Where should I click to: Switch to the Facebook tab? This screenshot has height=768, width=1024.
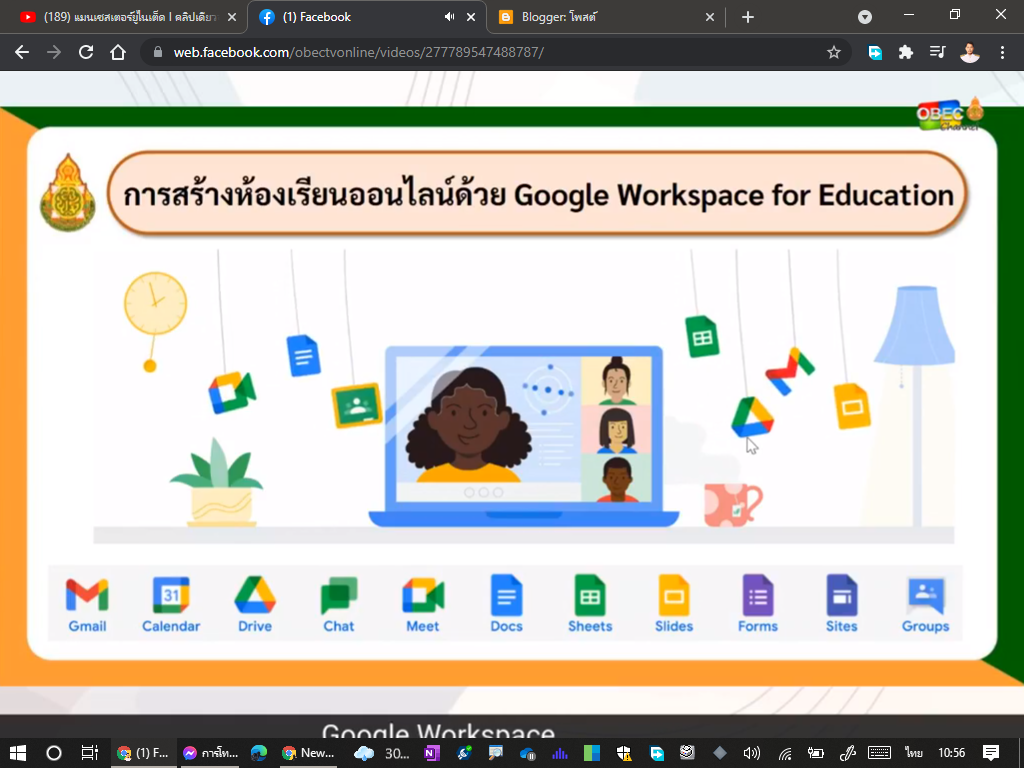367,17
